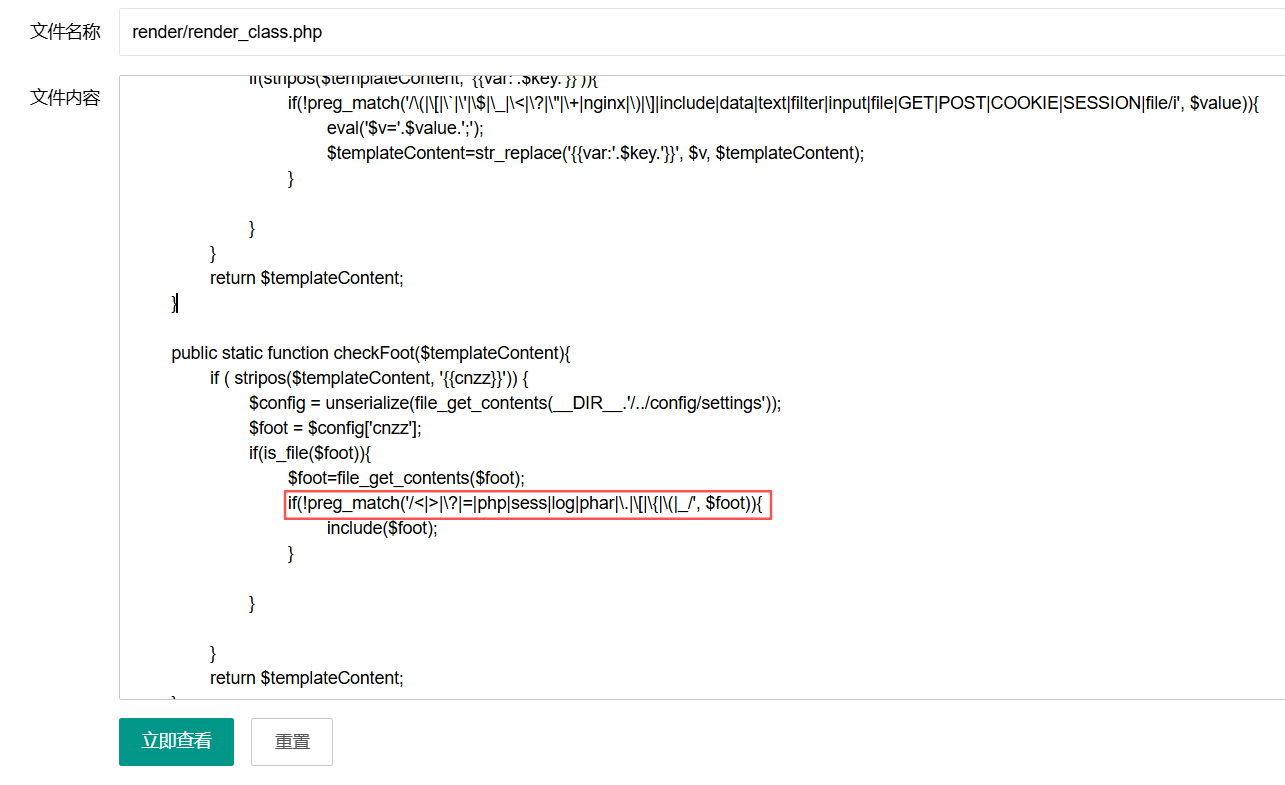Click the return $templateContent line above checkFoot
This screenshot has width=1285, height=785.
click(306, 278)
